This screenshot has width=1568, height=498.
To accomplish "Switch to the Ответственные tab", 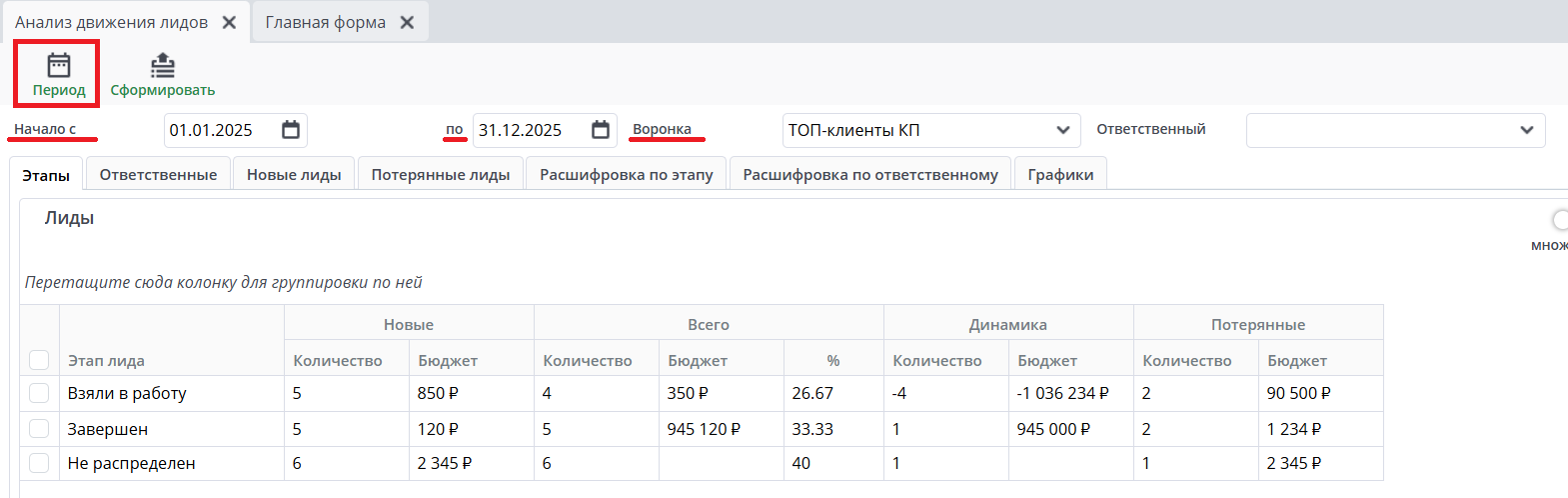I will point(158,174).
